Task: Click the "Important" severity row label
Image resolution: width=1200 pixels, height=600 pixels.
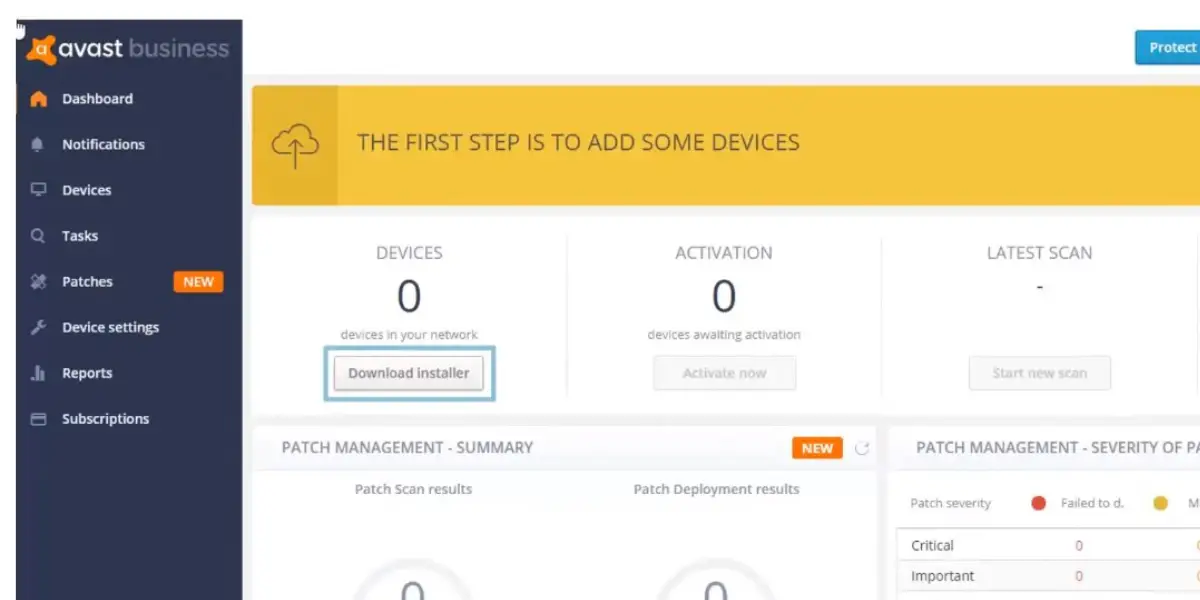Action: pos(942,576)
